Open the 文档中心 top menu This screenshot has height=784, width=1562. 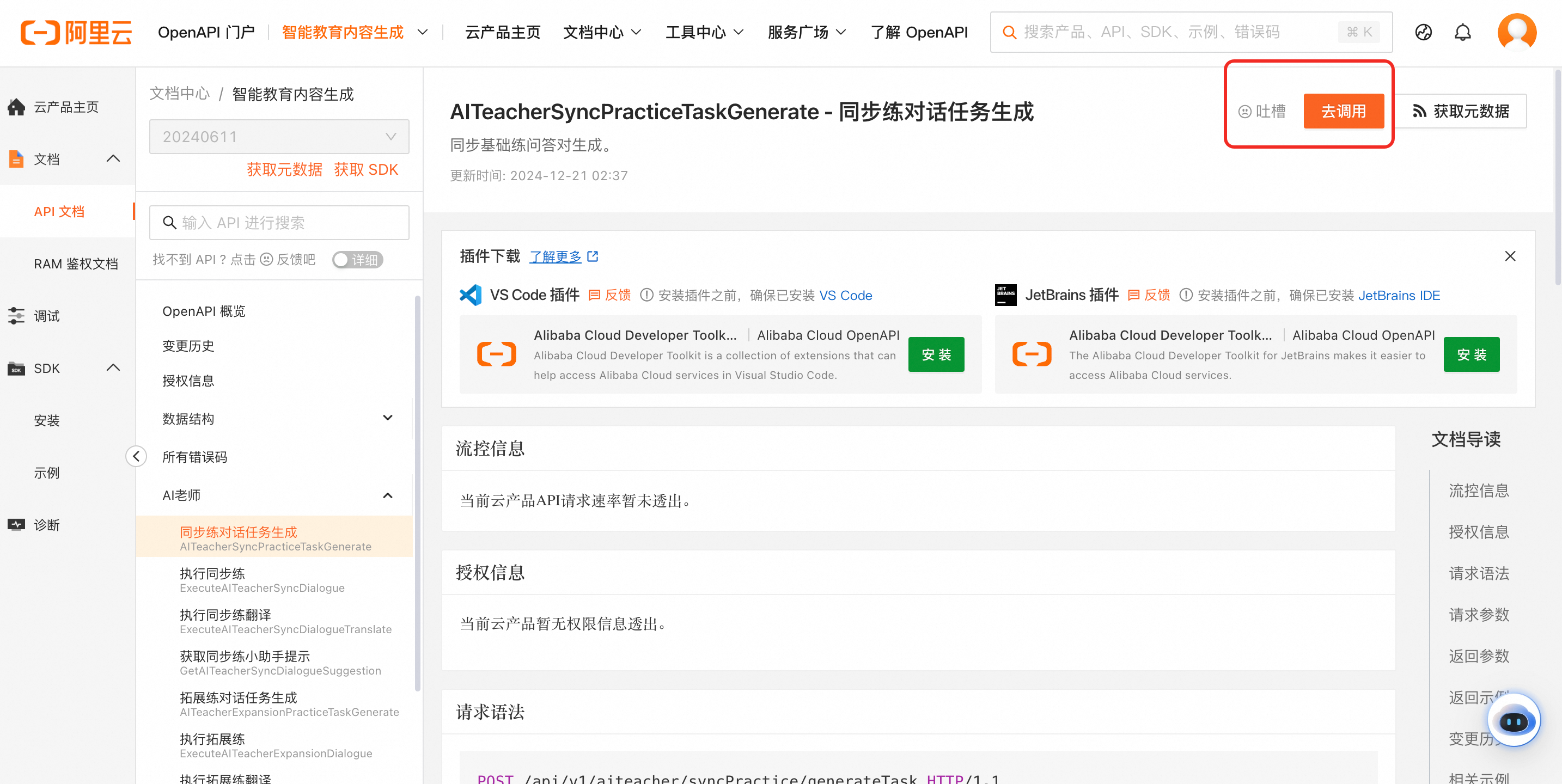click(601, 32)
